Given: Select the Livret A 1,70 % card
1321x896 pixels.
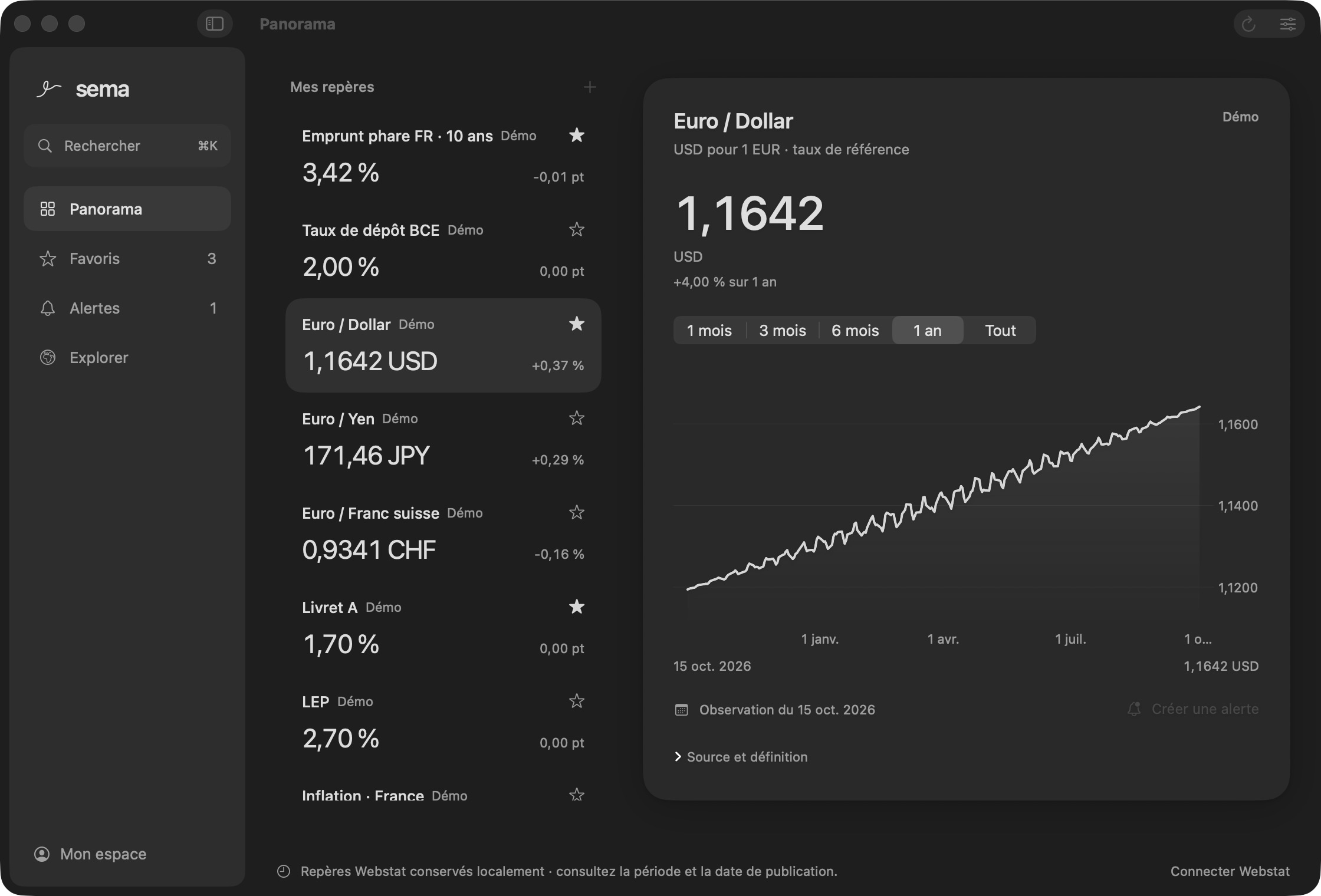Looking at the screenshot, I should 443,628.
